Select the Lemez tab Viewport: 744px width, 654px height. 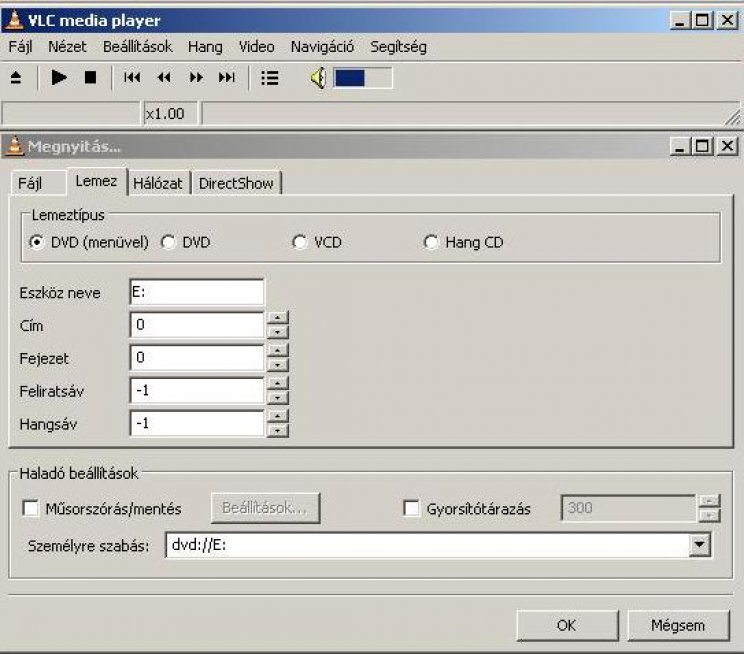click(x=97, y=181)
